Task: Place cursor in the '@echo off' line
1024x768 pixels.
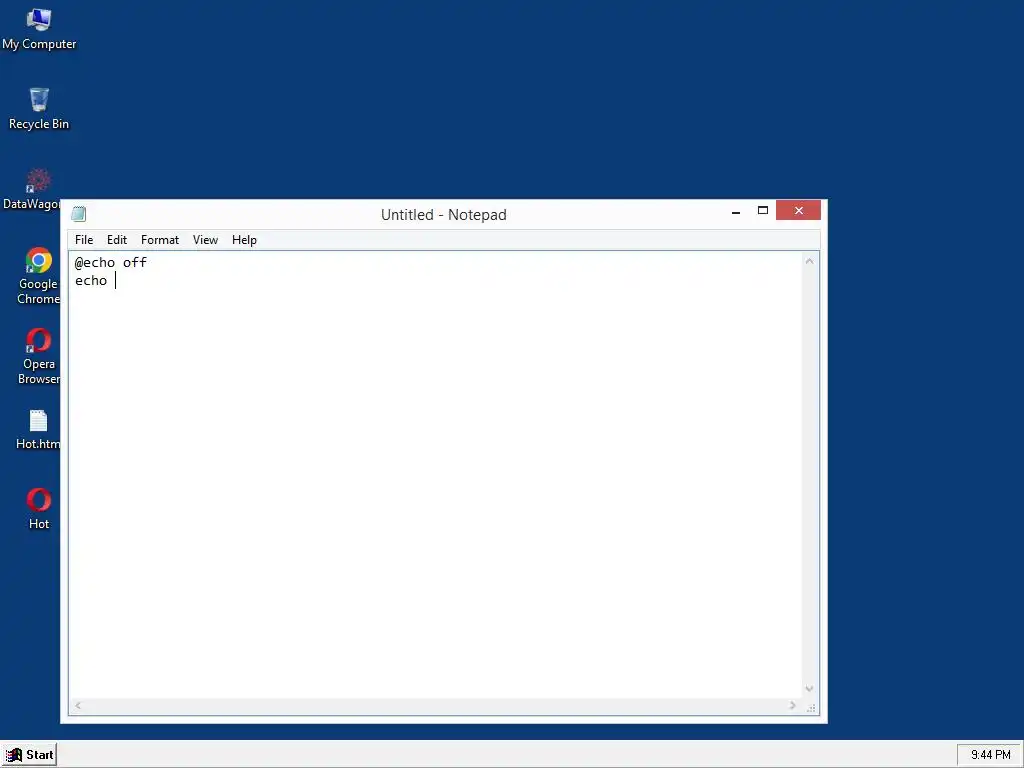Action: tap(111, 263)
